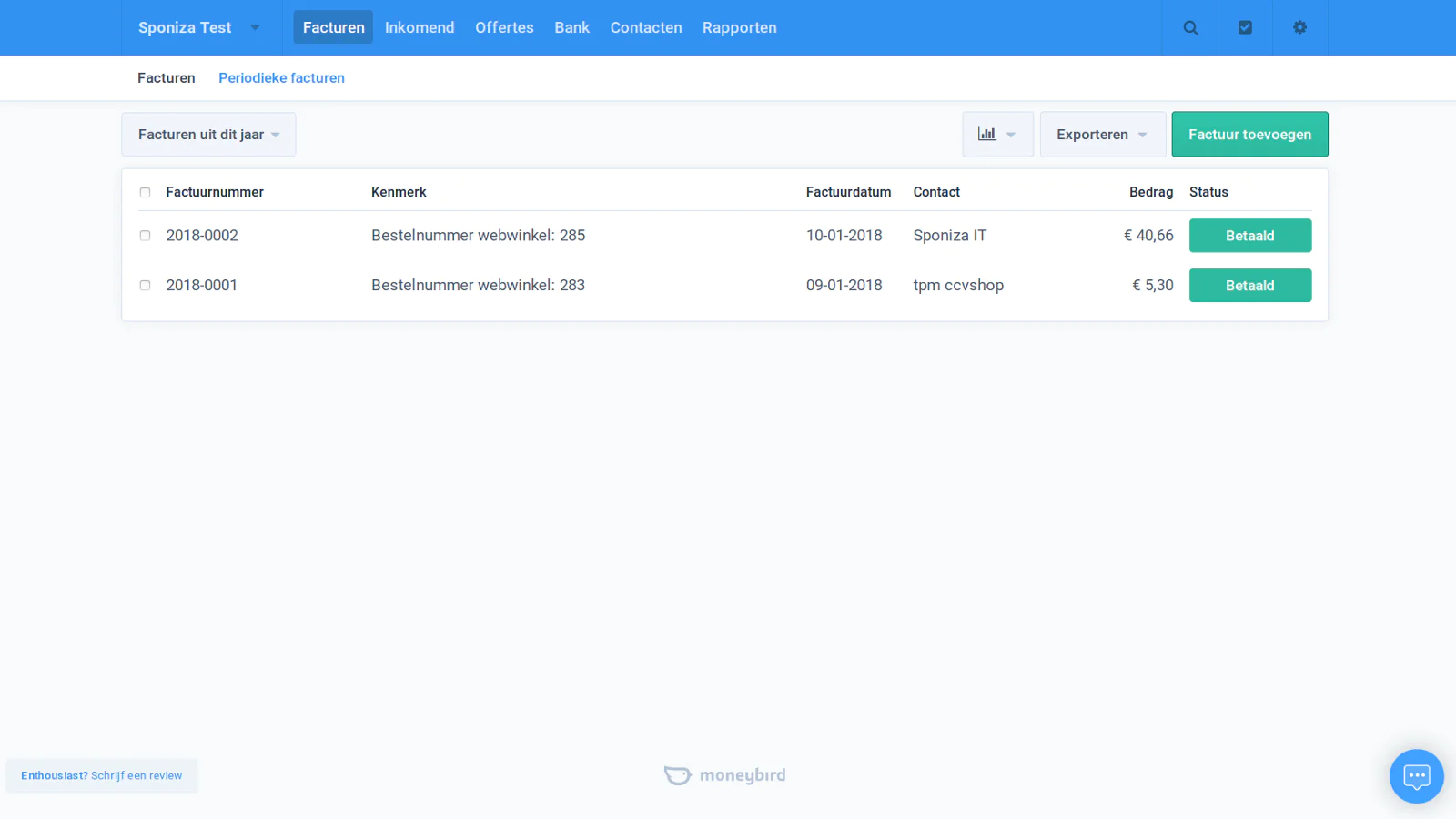Open the chat support bubble
Viewport: 1456px width, 819px height.
pyautogui.click(x=1416, y=775)
